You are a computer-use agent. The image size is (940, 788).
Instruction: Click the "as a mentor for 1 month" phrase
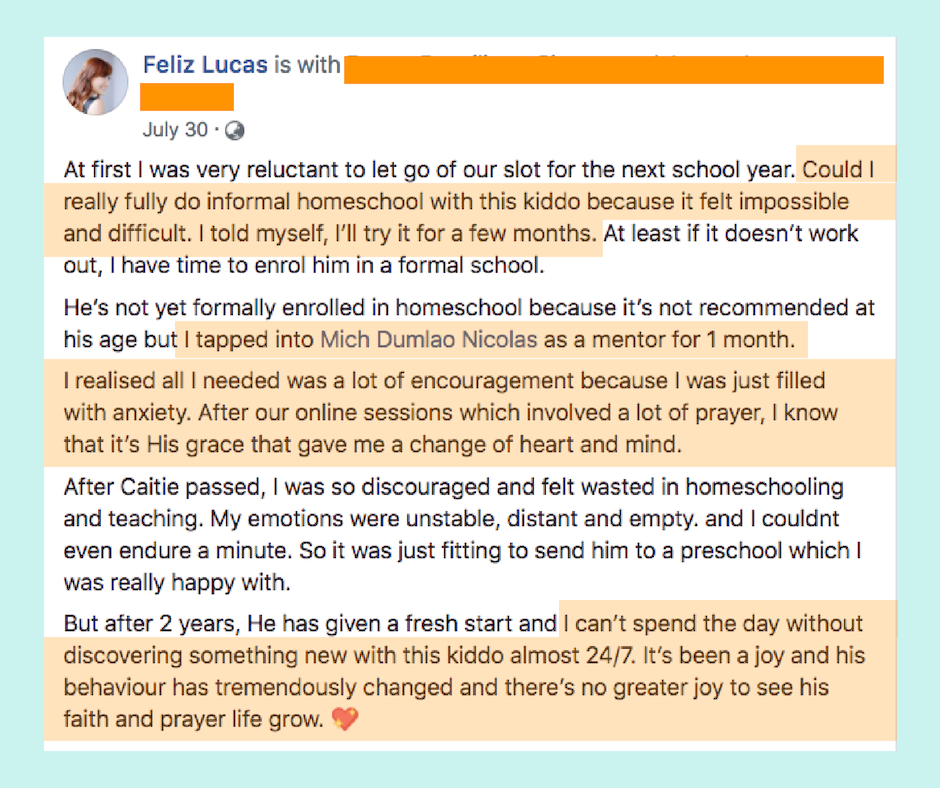pos(669,339)
